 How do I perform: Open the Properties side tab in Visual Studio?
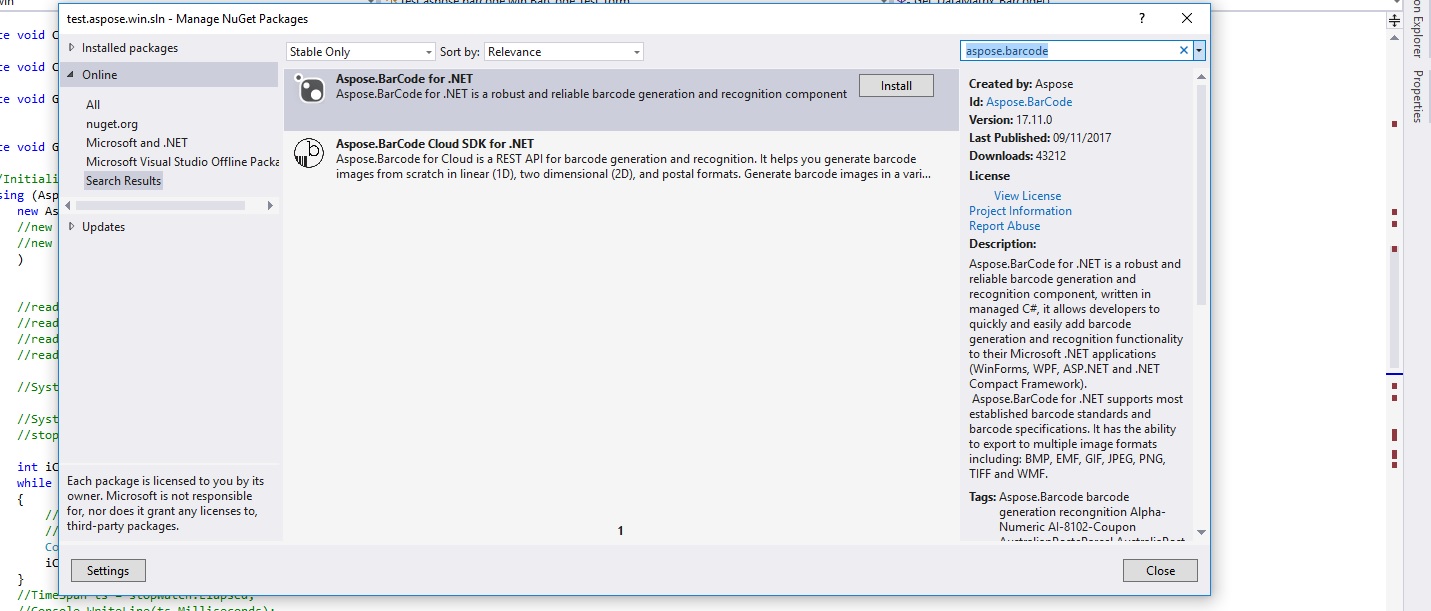click(1417, 96)
